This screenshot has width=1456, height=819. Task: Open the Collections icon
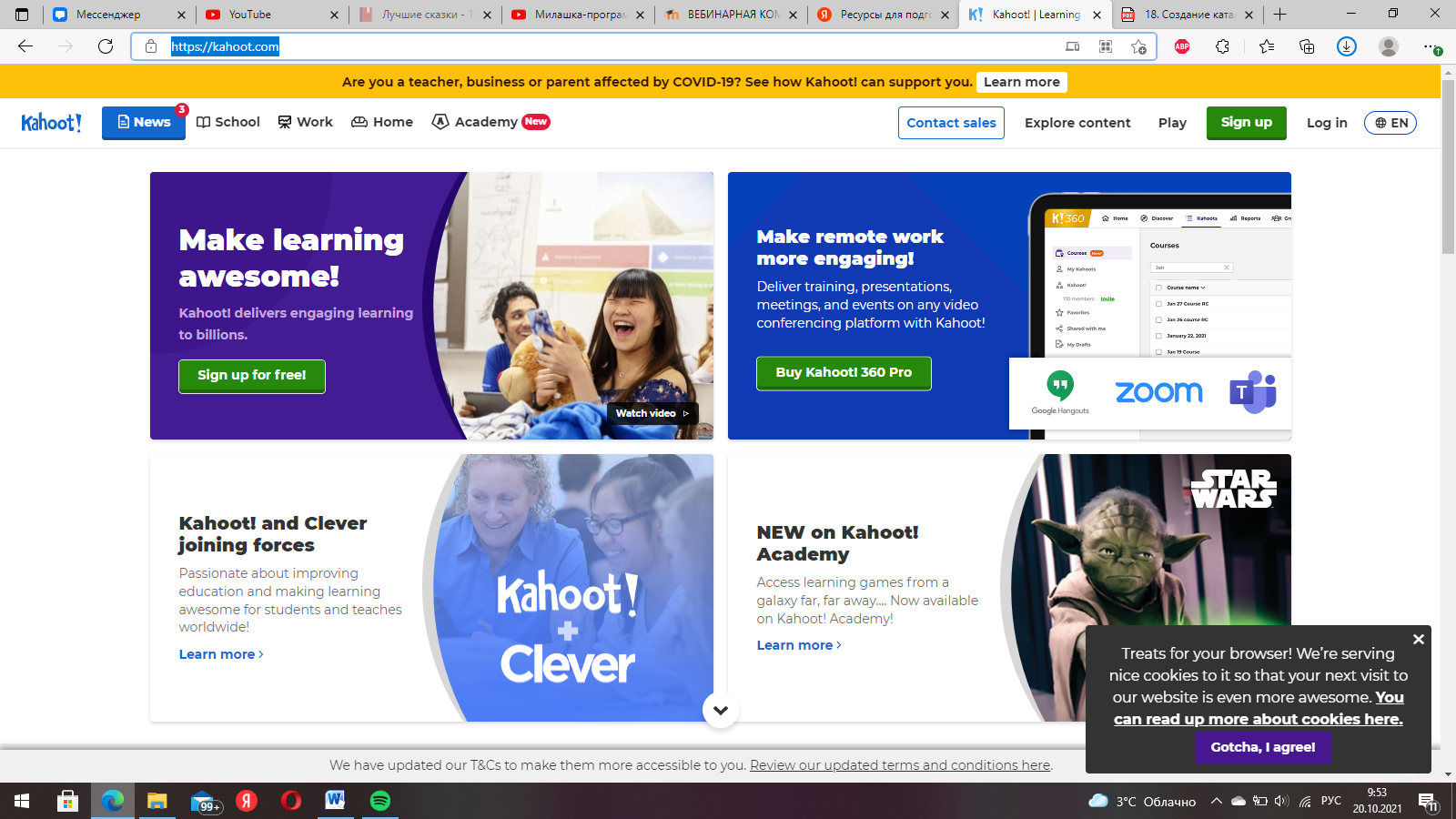click(1307, 46)
